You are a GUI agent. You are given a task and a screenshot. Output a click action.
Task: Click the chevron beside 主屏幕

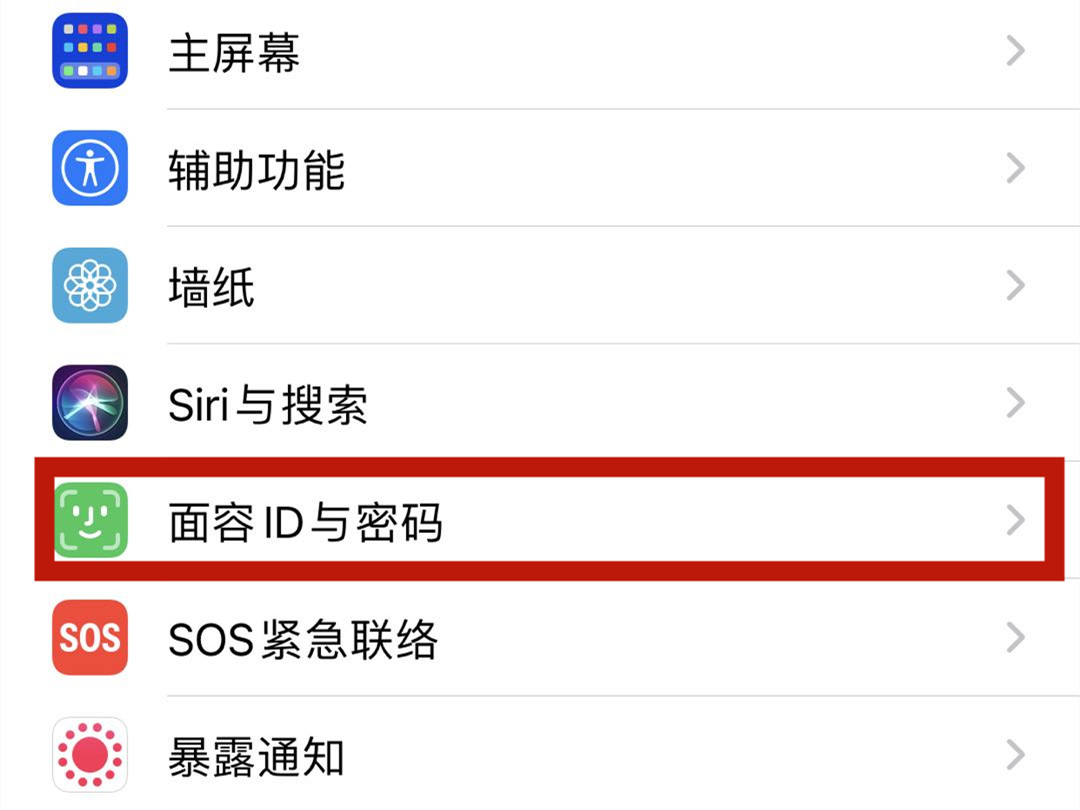tap(1016, 51)
